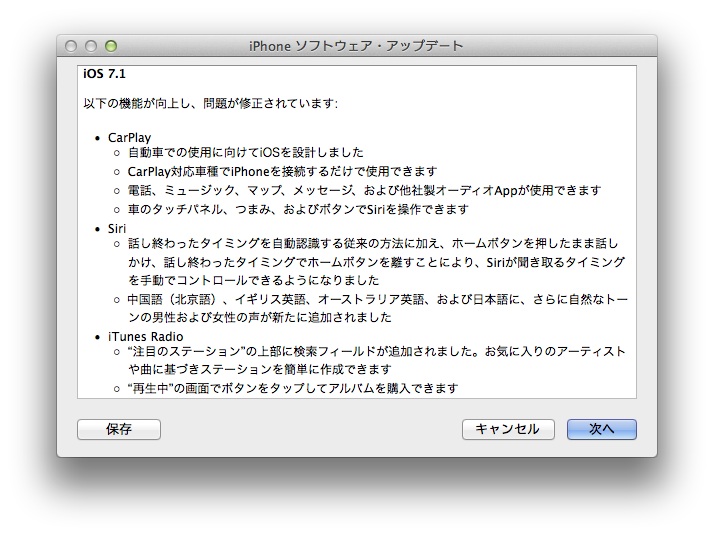Click the line starting 電話、ミュージック、マップ
Image resolution: width=714 pixels, height=536 pixels.
point(364,190)
